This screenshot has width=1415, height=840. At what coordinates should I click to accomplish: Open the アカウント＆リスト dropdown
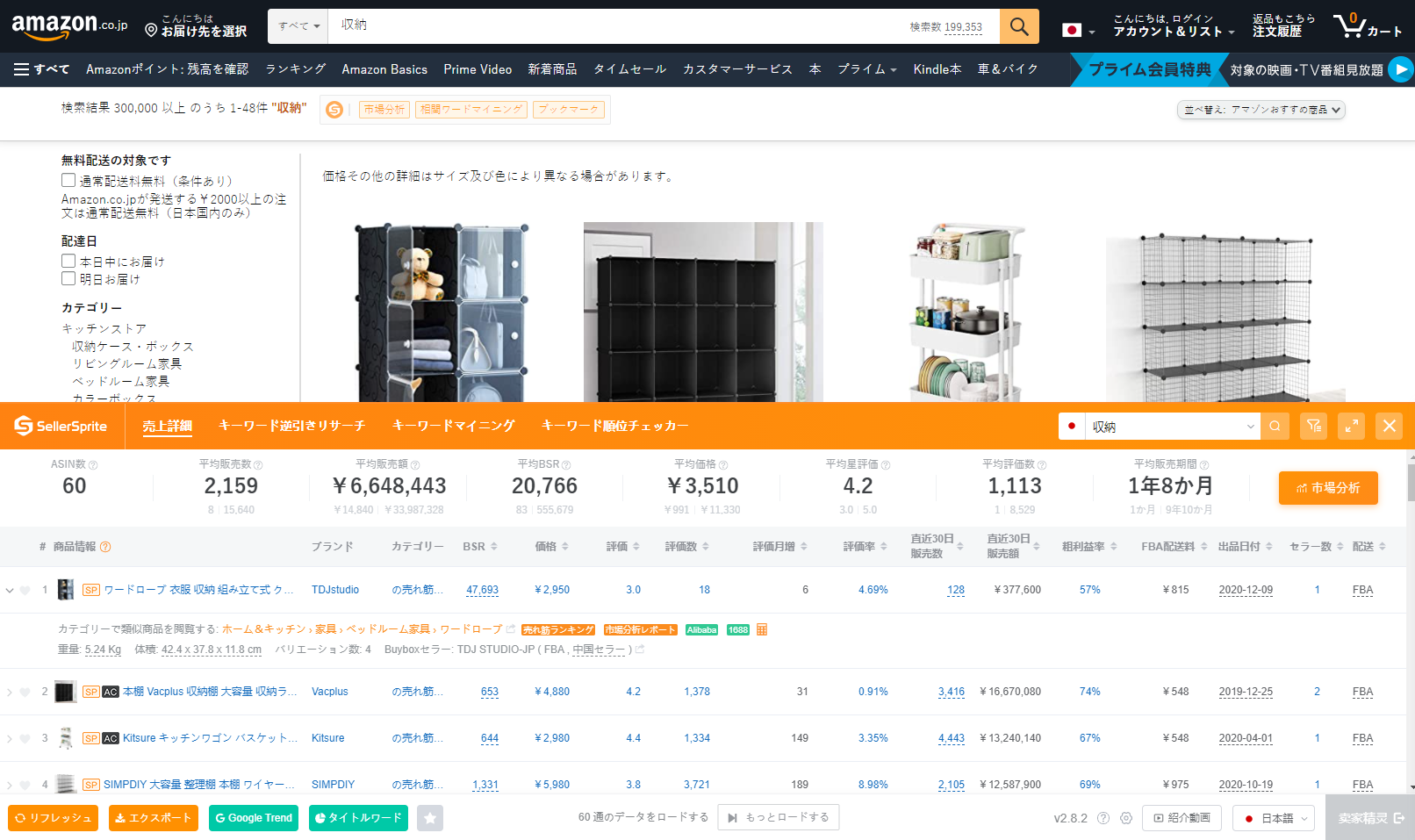(1174, 32)
